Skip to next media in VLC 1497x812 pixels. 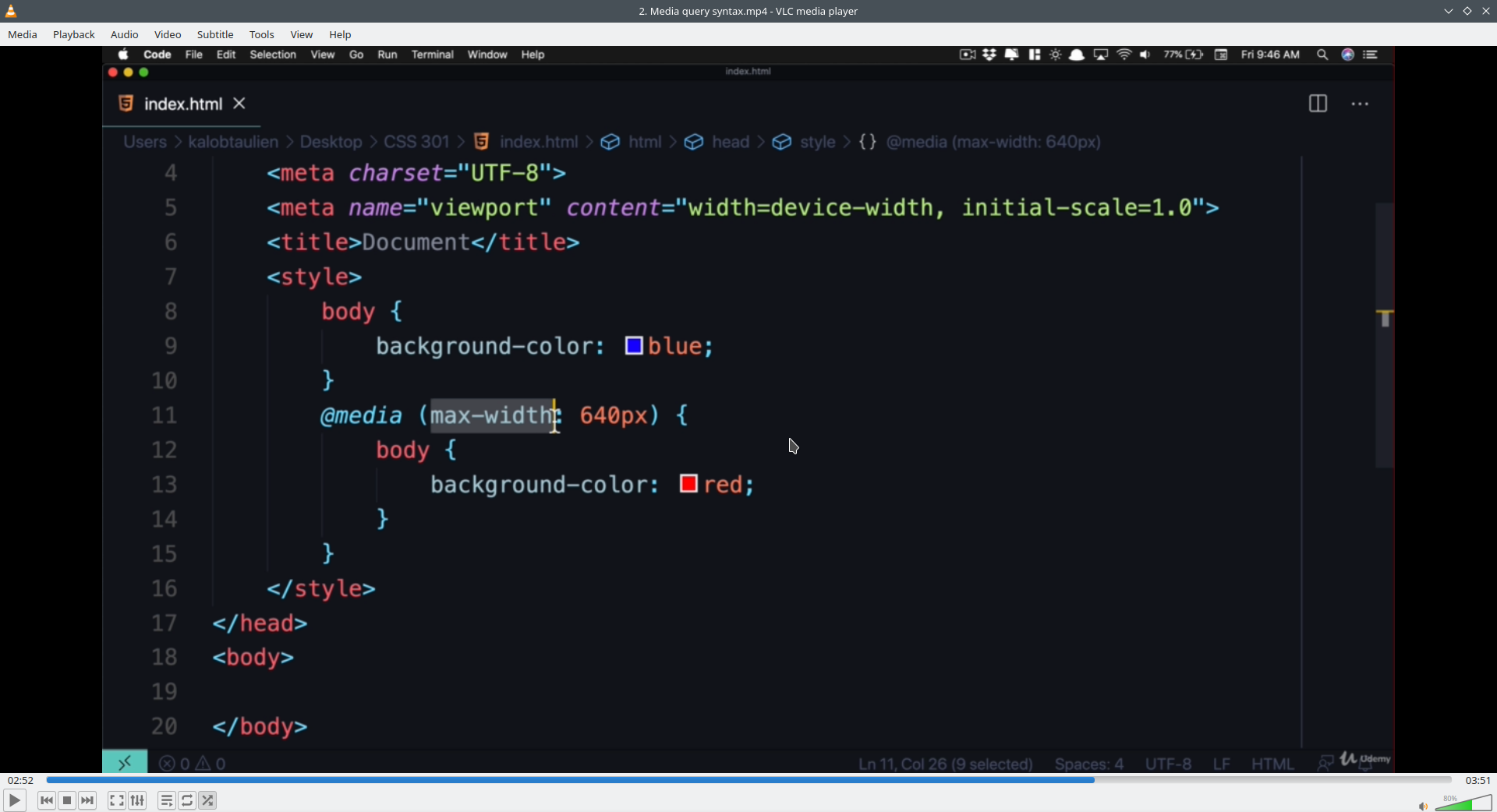point(87,800)
